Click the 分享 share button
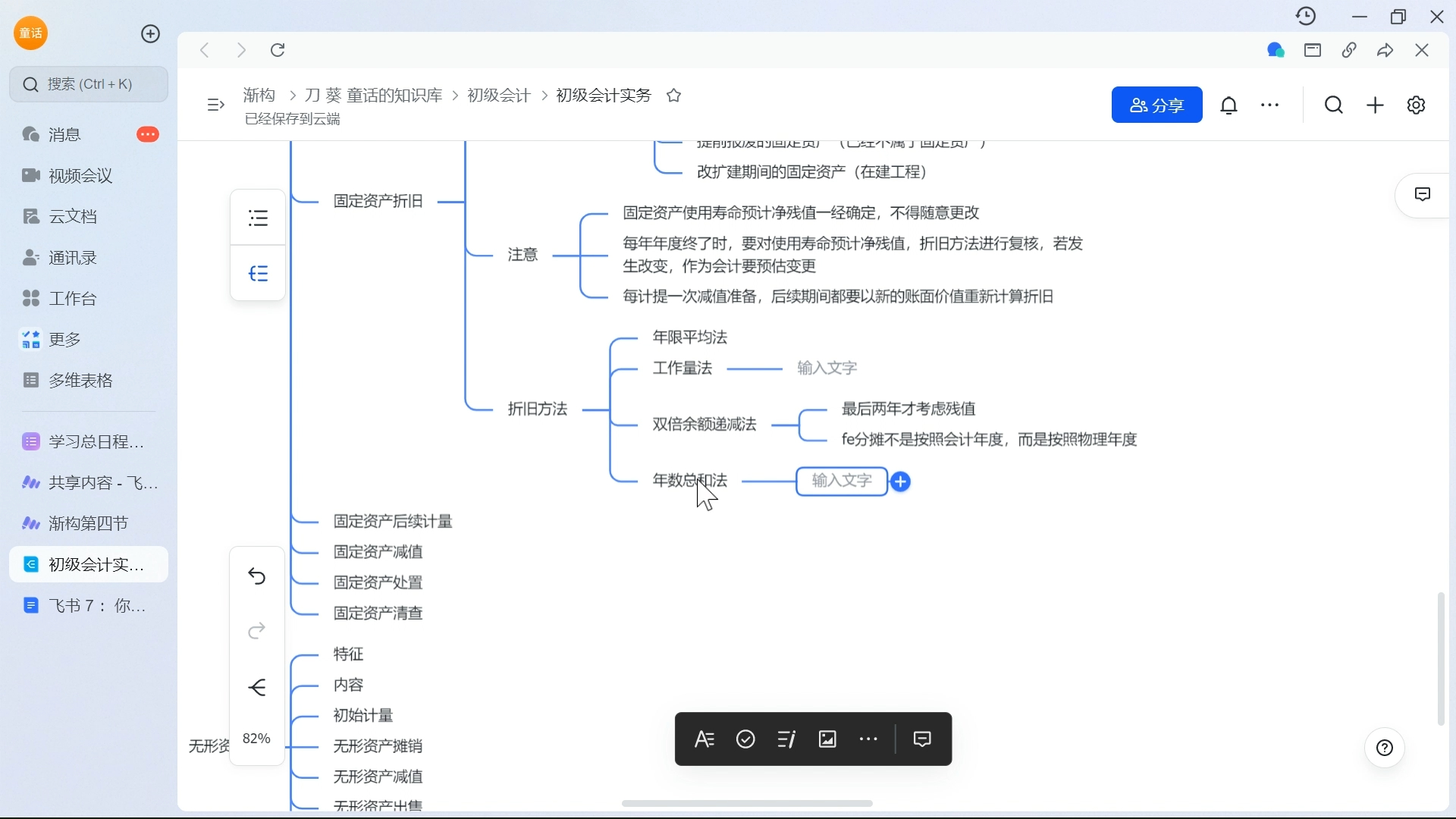1456x819 pixels. pyautogui.click(x=1157, y=105)
